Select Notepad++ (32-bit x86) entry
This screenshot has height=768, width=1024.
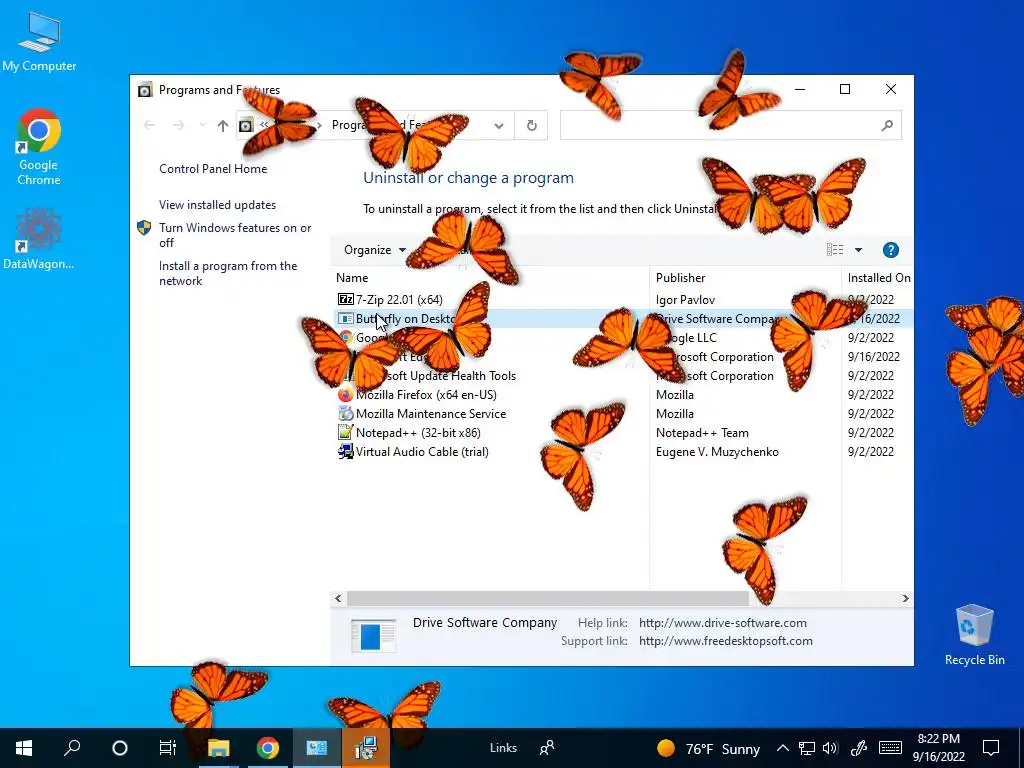tap(418, 432)
